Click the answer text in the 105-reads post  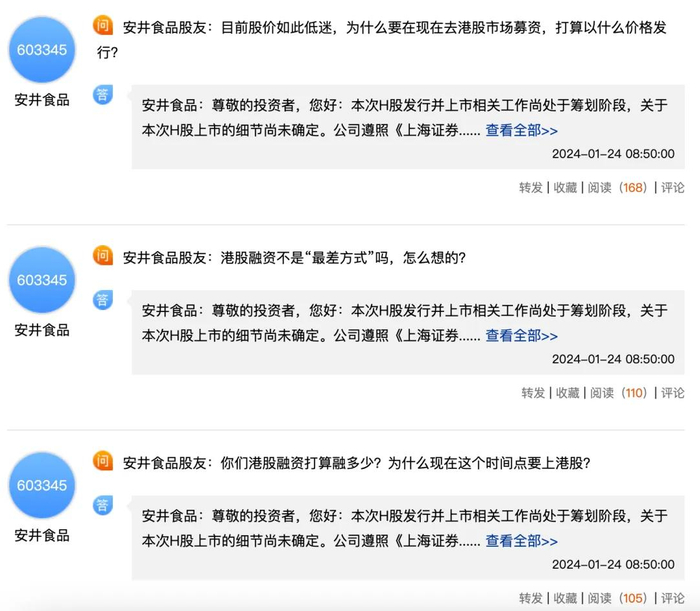point(404,528)
